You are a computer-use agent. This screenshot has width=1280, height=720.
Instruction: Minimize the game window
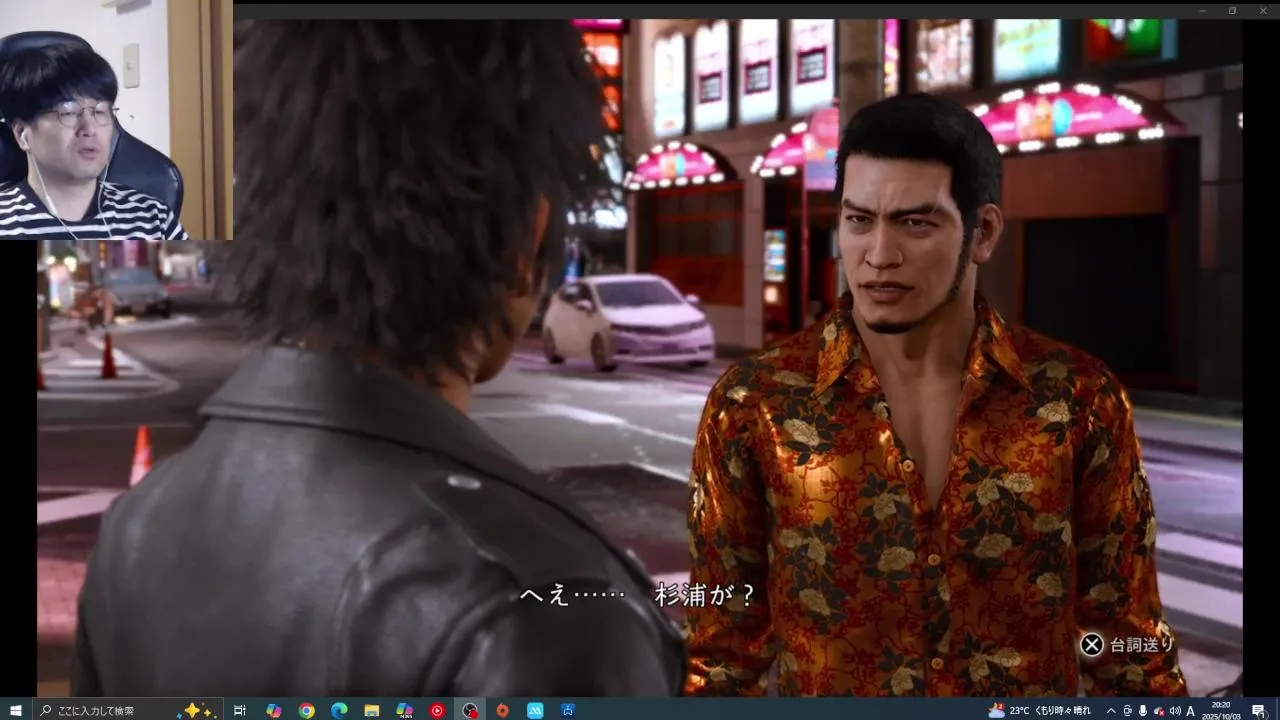click(1202, 10)
